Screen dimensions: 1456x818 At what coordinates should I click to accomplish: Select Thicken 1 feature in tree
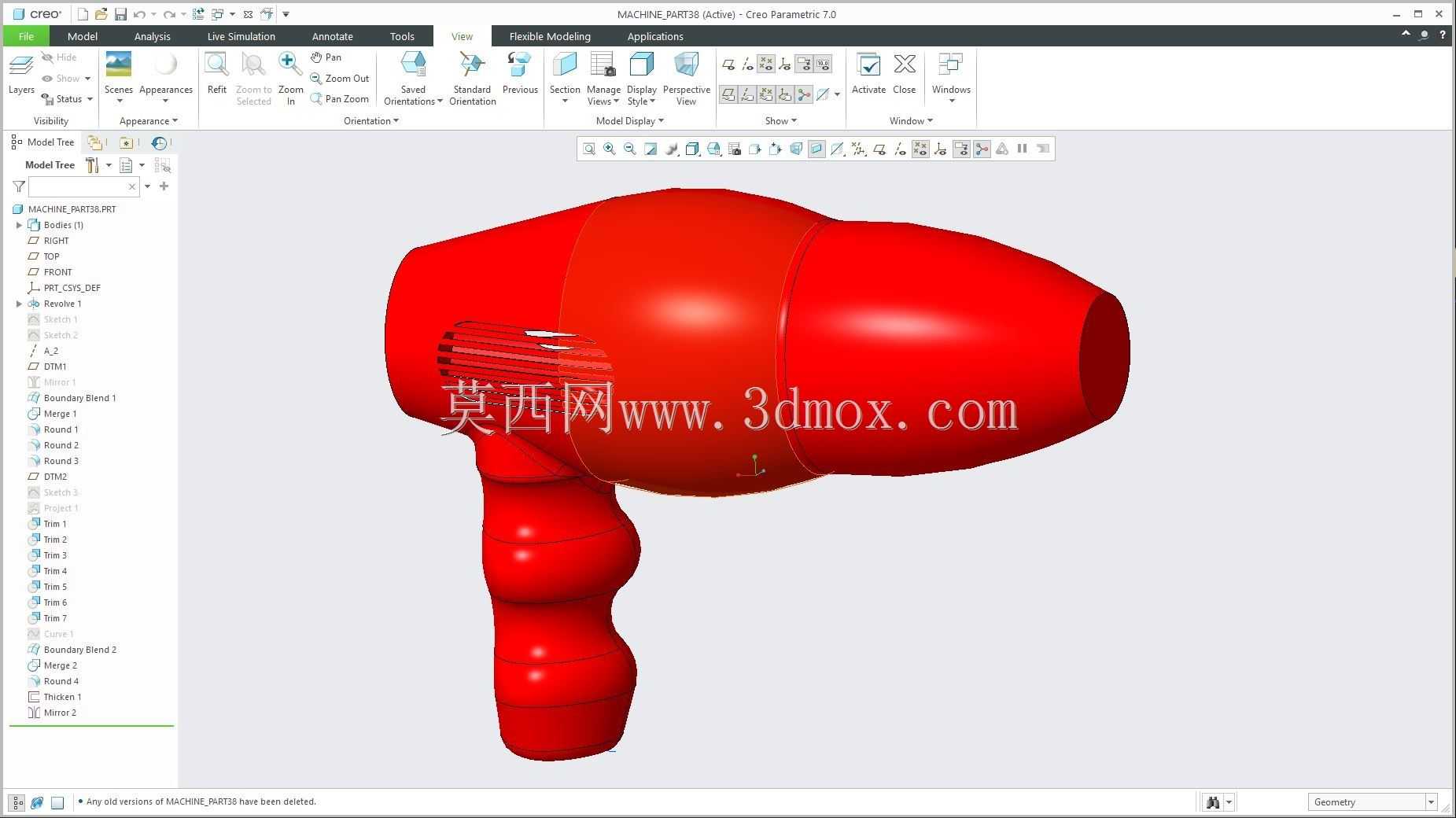tap(62, 697)
